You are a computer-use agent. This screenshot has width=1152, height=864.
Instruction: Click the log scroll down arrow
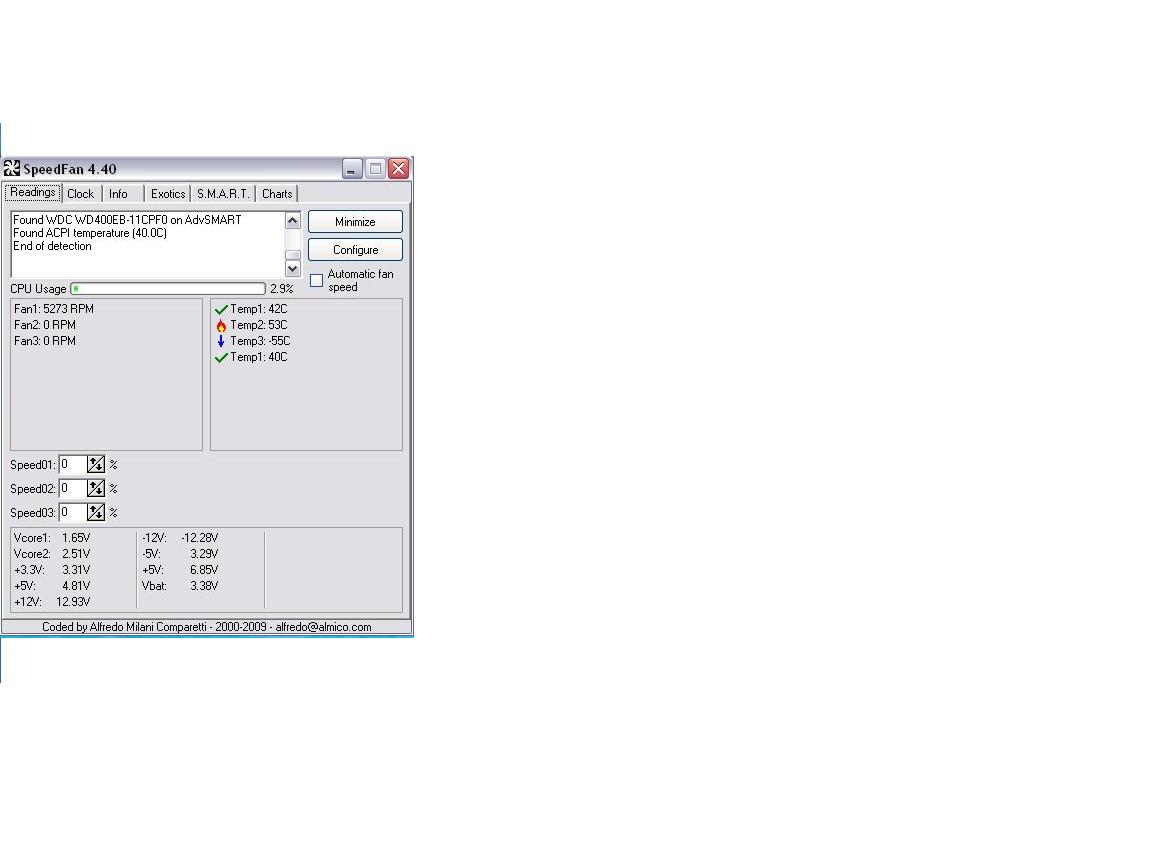click(x=292, y=269)
